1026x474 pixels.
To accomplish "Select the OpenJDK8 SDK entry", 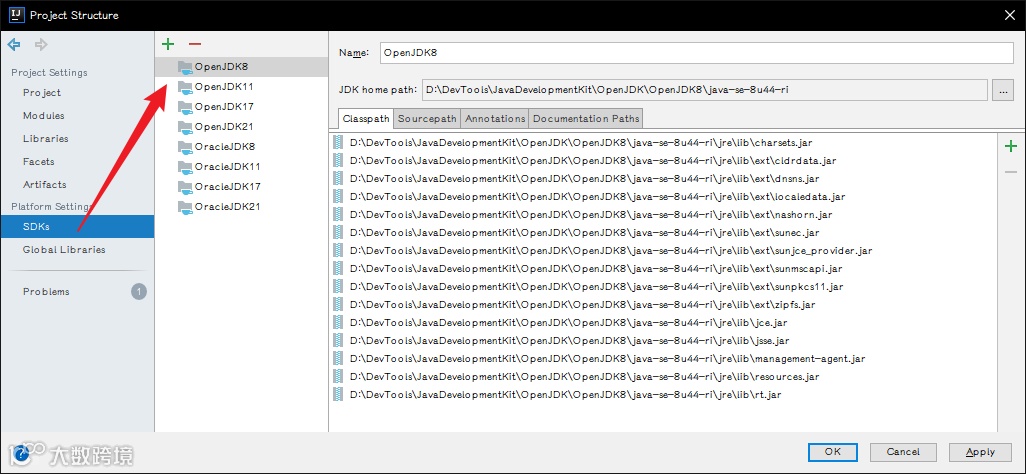I will (241, 67).
